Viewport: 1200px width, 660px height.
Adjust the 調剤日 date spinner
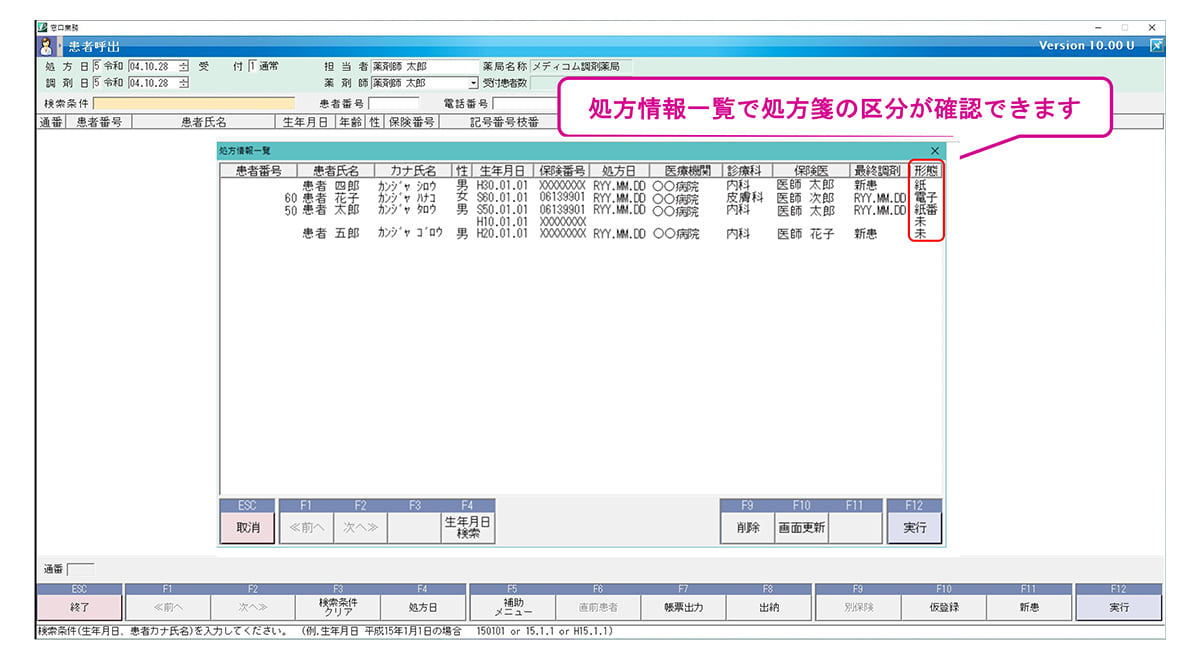click(183, 83)
